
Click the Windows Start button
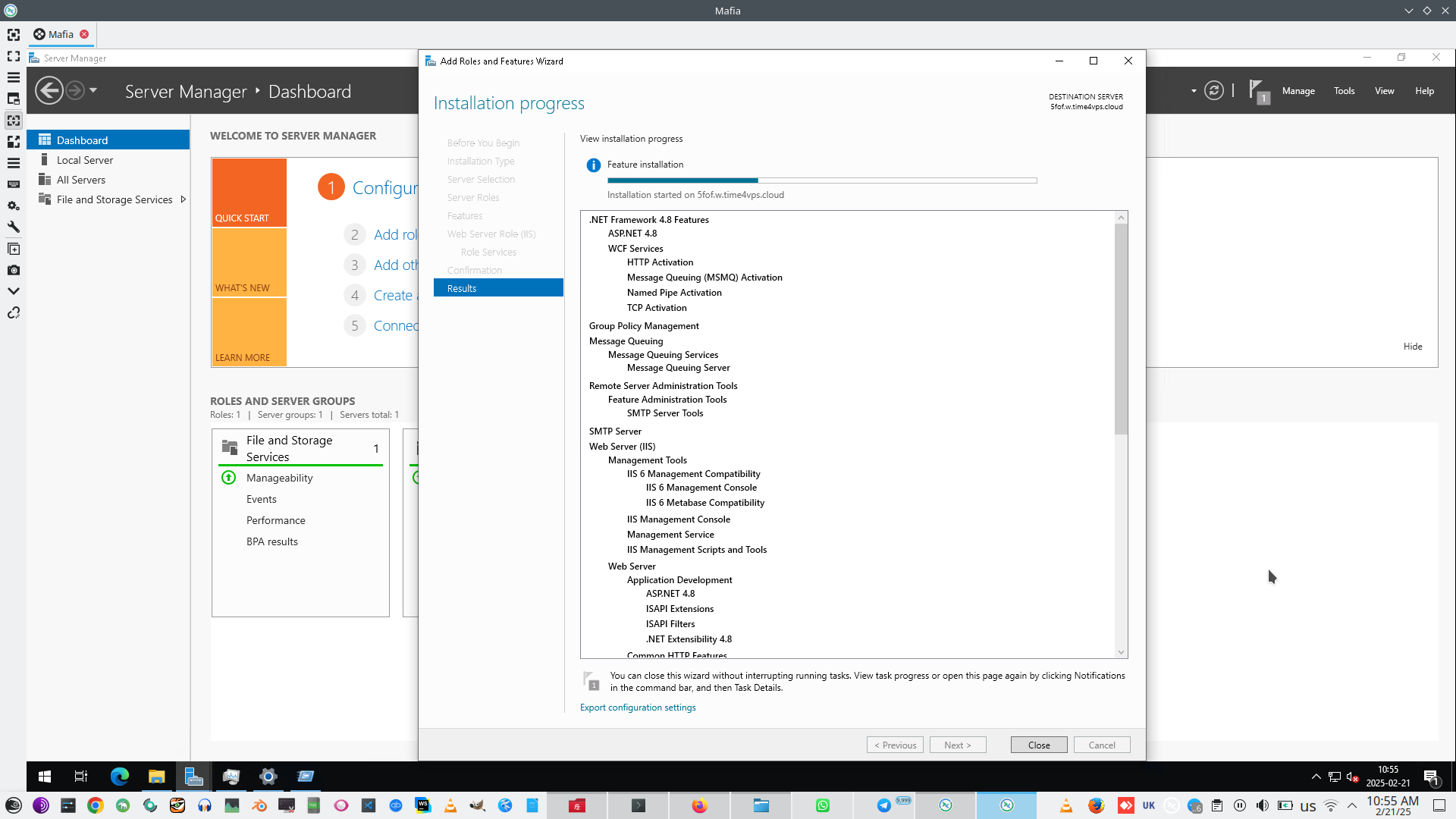[45, 776]
